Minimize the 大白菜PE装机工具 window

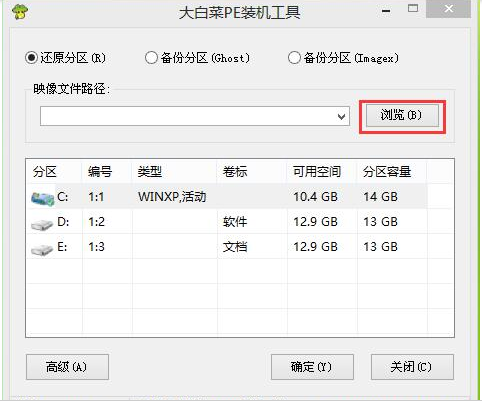coord(386,11)
